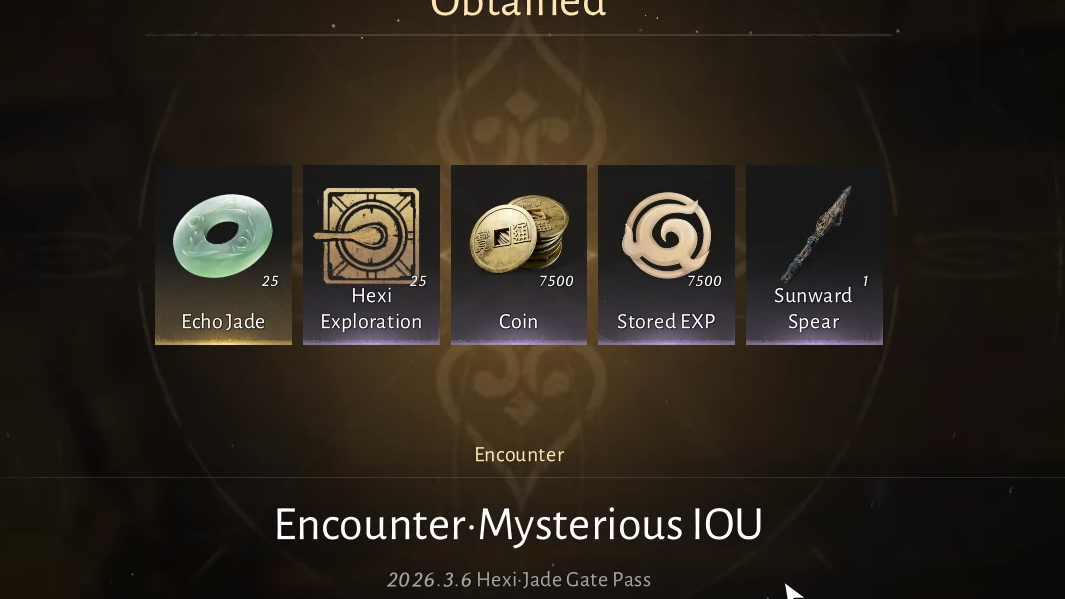The width and height of the screenshot is (1065, 599).
Task: Click the Stored EXP item name
Action: tap(666, 321)
